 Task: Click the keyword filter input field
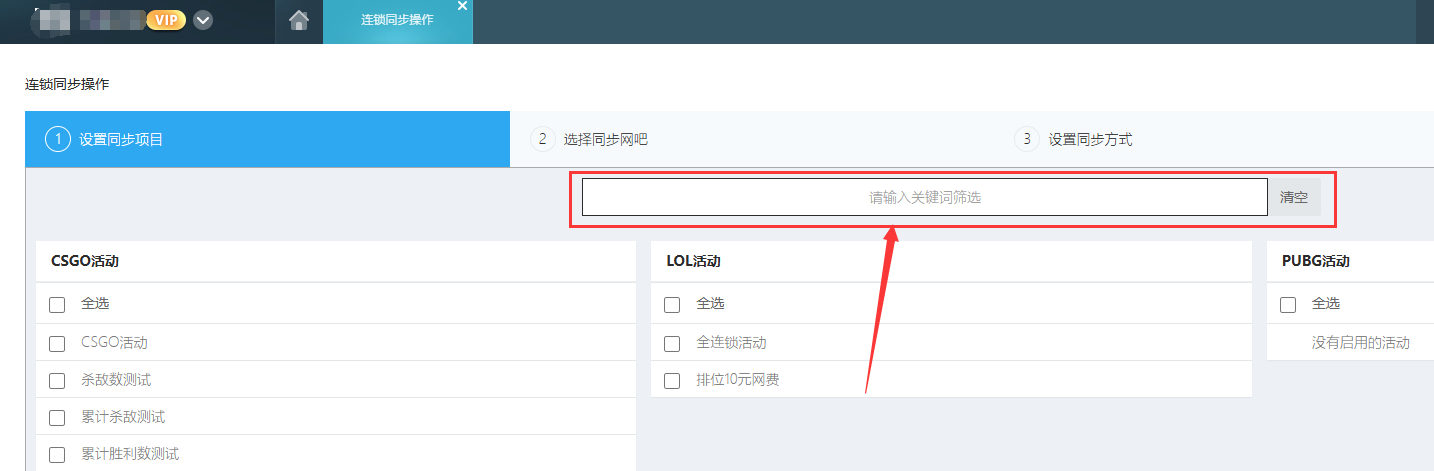point(925,197)
